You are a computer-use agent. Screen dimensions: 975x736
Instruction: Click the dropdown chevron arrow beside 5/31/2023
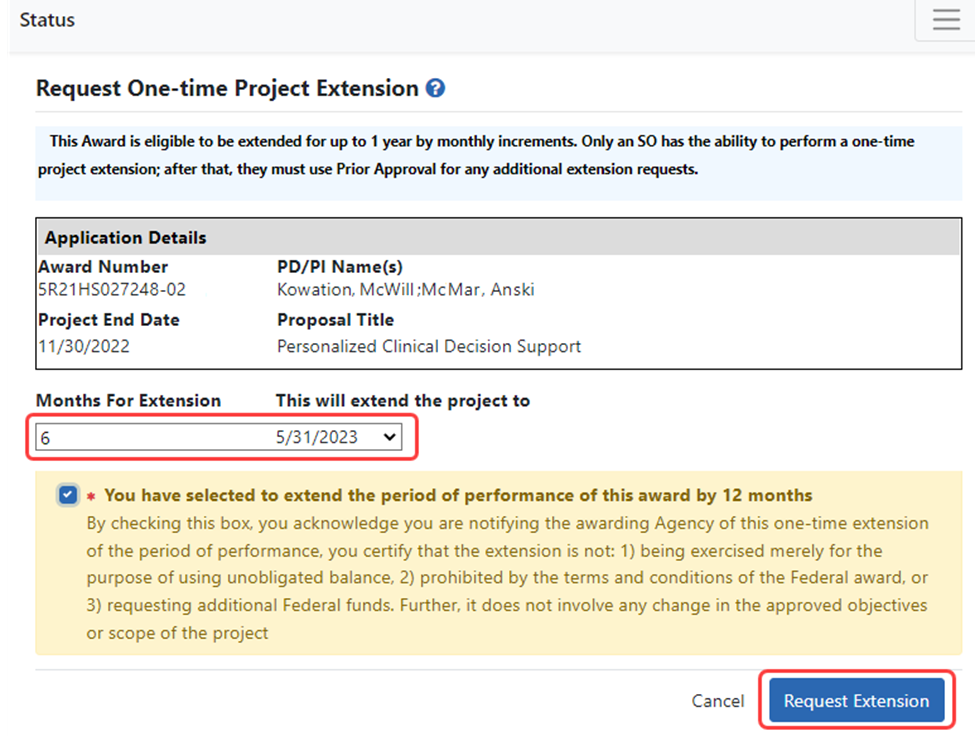point(389,437)
